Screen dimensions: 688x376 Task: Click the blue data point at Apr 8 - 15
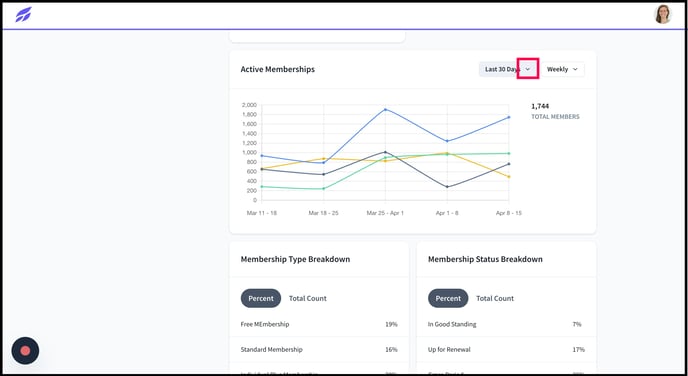point(509,117)
